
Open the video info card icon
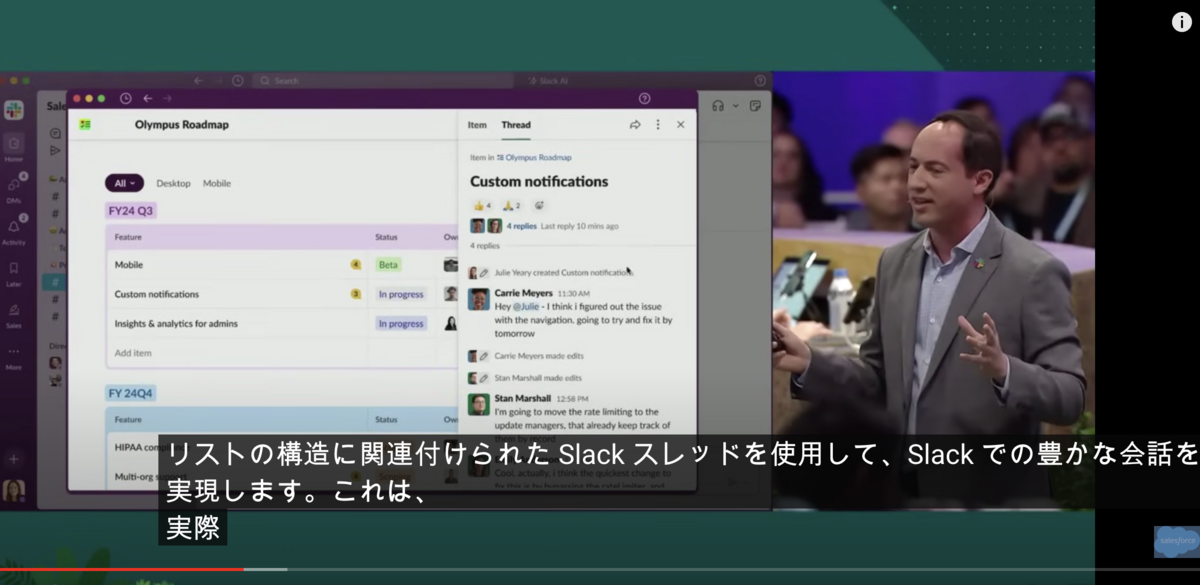[x=1181, y=22]
